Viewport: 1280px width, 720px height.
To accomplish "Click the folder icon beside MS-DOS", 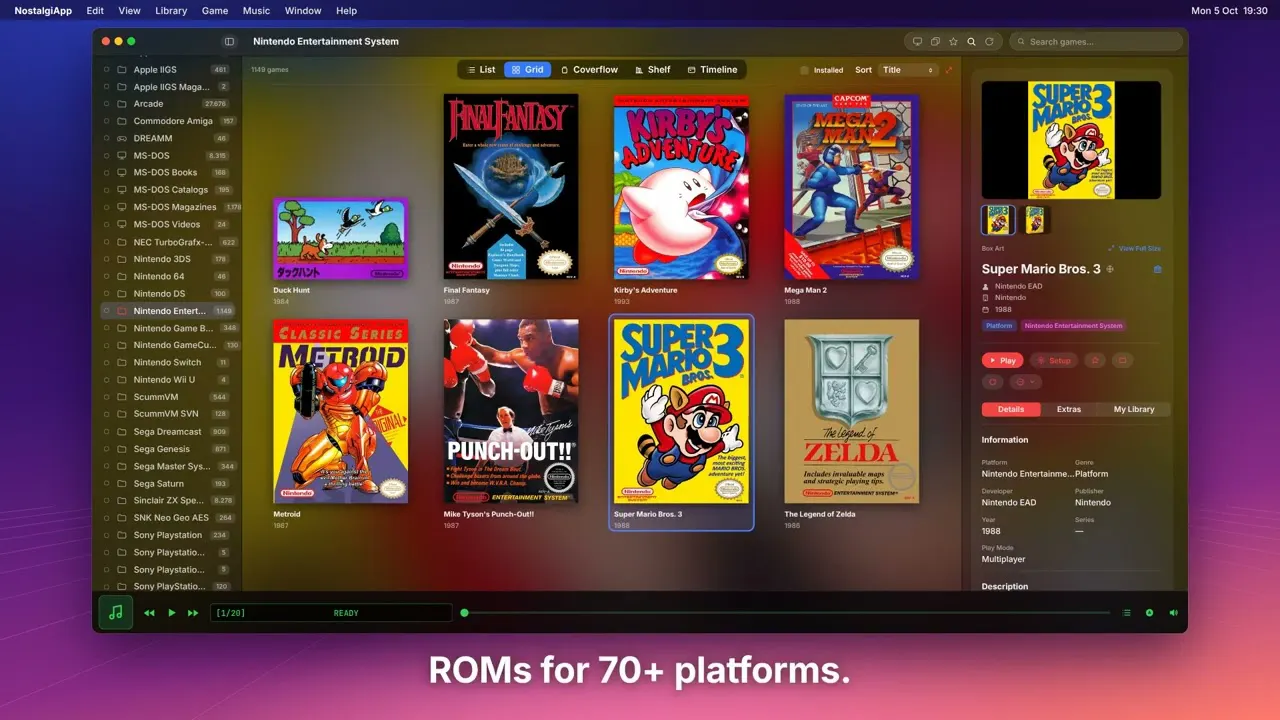I will pyautogui.click(x=122, y=156).
